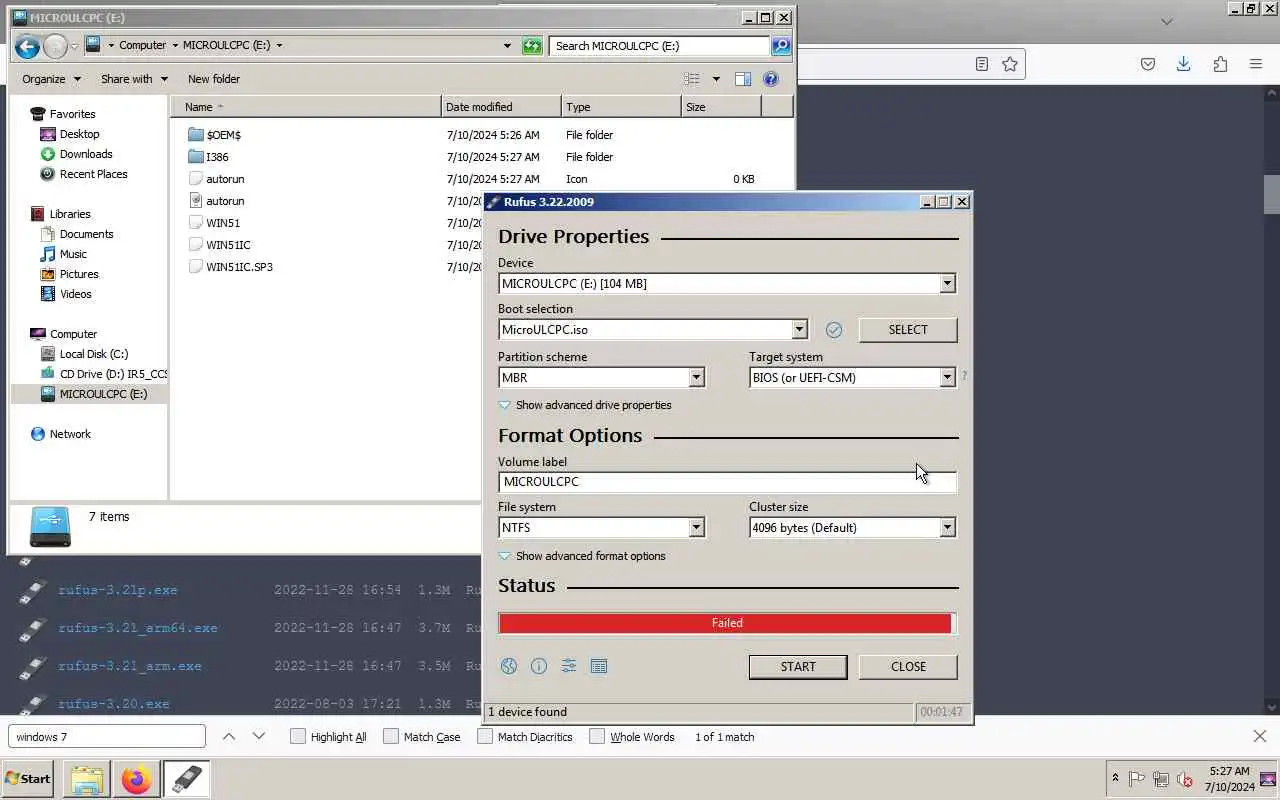Click the Pocket save icon in Firefox
Viewport: 1280px width, 800px height.
tap(1148, 64)
